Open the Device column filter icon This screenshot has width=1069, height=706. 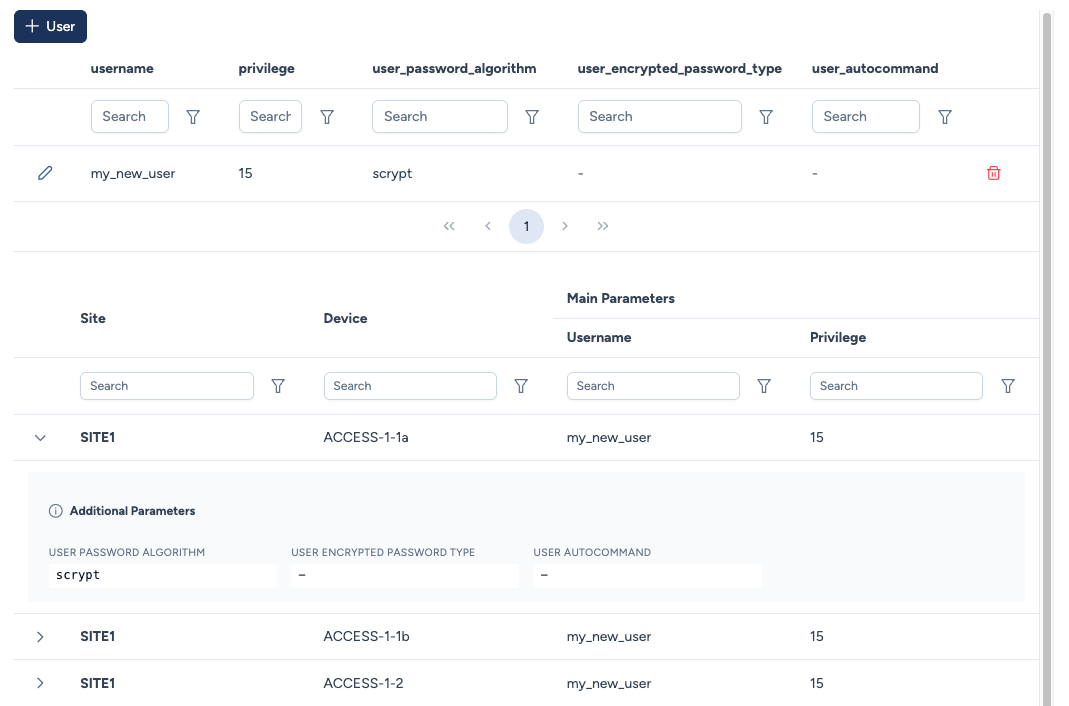521,386
